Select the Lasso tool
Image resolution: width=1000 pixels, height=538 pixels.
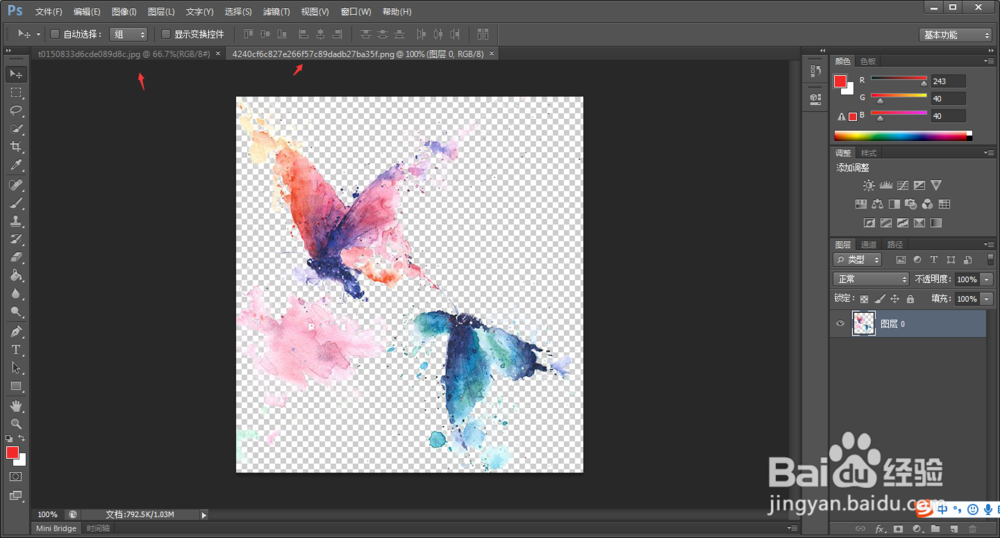click(x=16, y=110)
